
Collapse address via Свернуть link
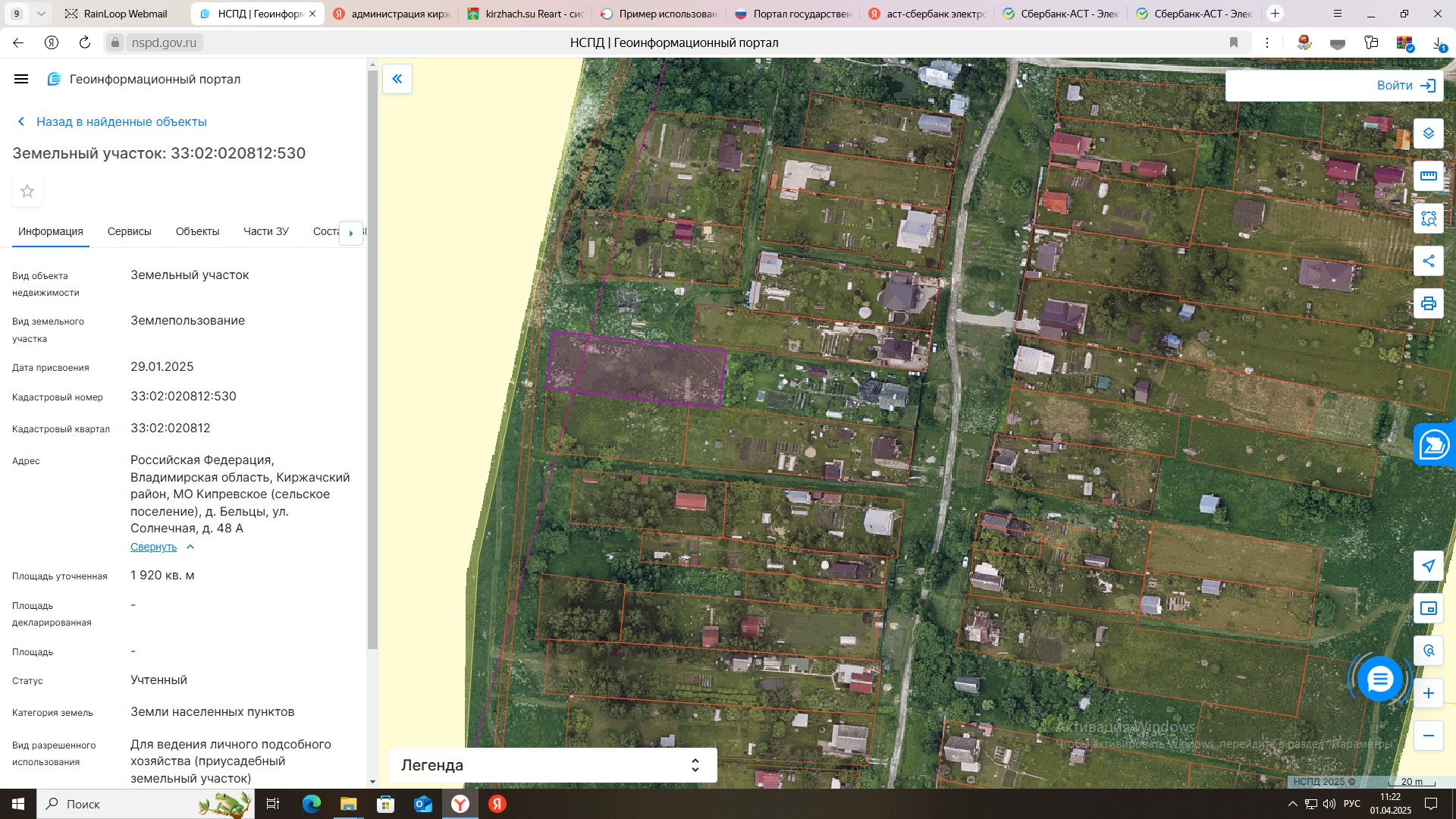(x=153, y=547)
